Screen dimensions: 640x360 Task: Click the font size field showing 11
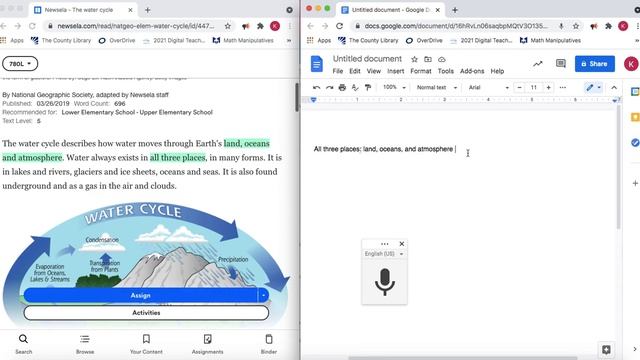click(x=533, y=87)
